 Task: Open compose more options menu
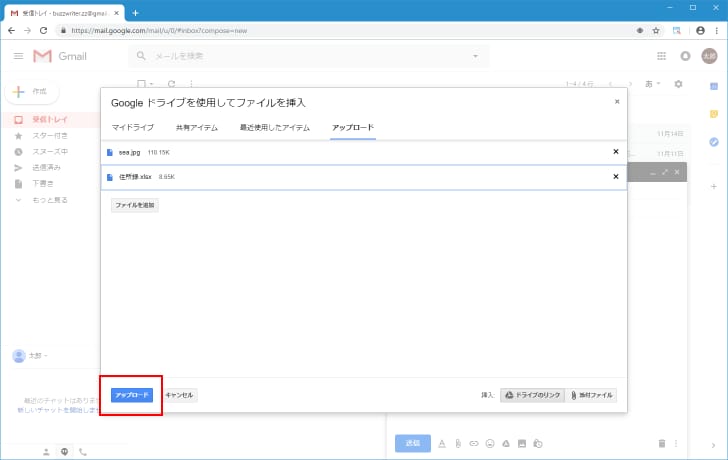(676, 444)
